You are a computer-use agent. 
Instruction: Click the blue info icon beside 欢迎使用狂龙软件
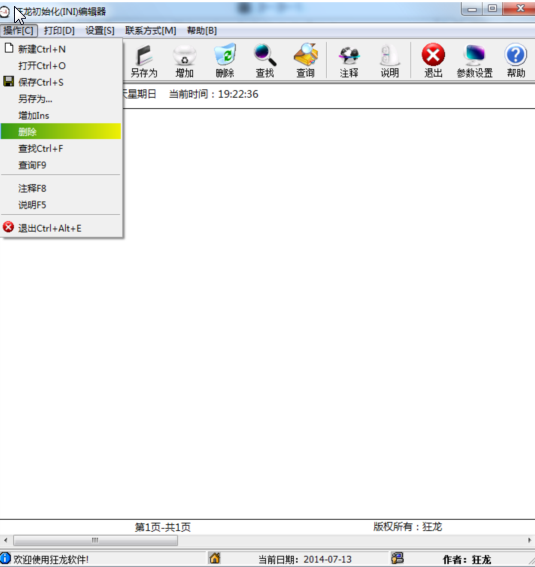tap(5, 558)
